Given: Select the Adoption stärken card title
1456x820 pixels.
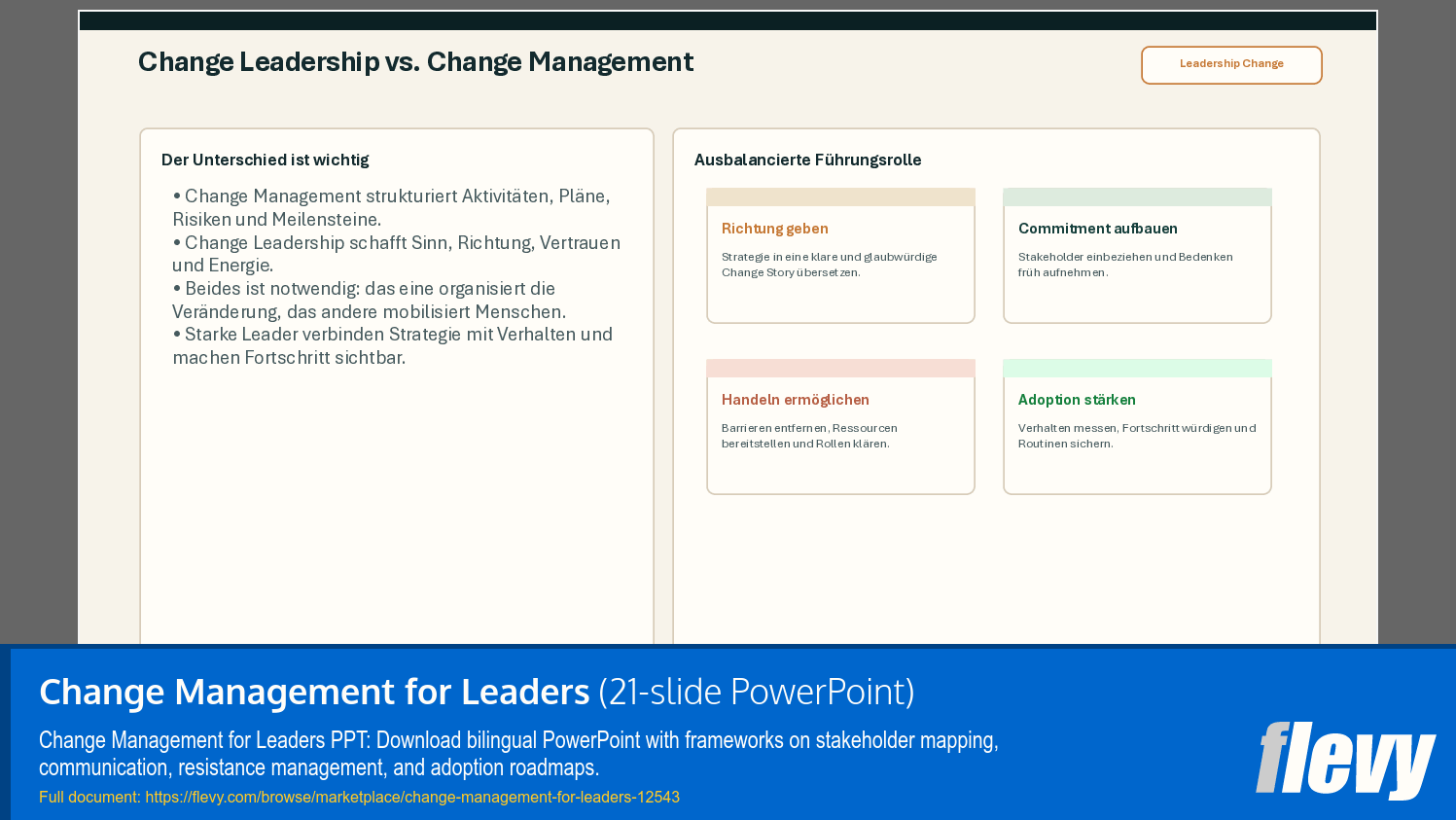Looking at the screenshot, I should 1076,400.
